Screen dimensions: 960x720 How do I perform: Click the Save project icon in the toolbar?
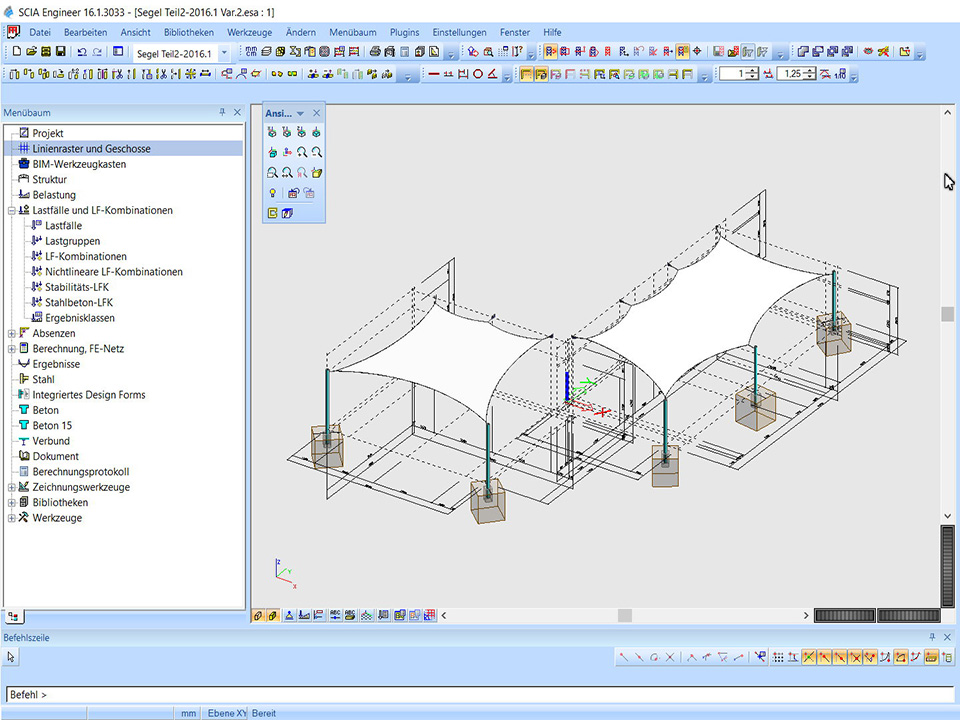pyautogui.click(x=61, y=52)
